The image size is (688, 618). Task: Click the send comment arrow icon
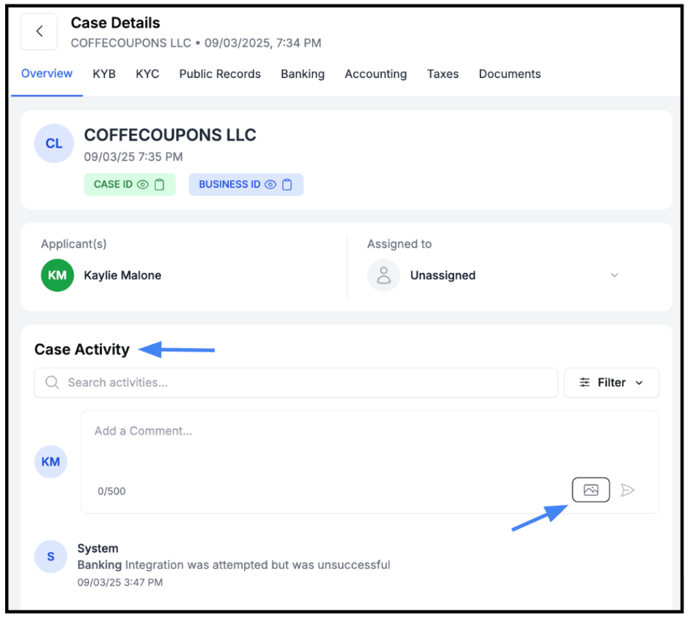628,490
